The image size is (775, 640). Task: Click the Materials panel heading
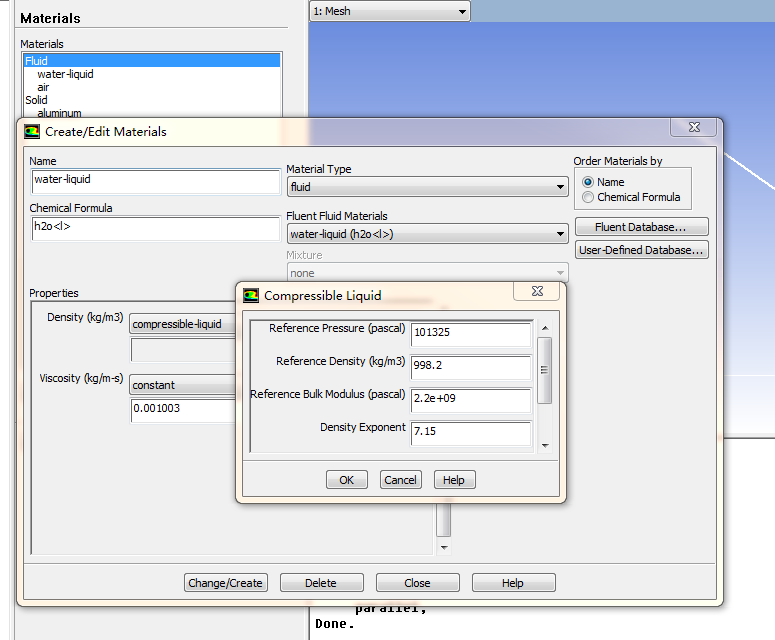tap(50, 18)
